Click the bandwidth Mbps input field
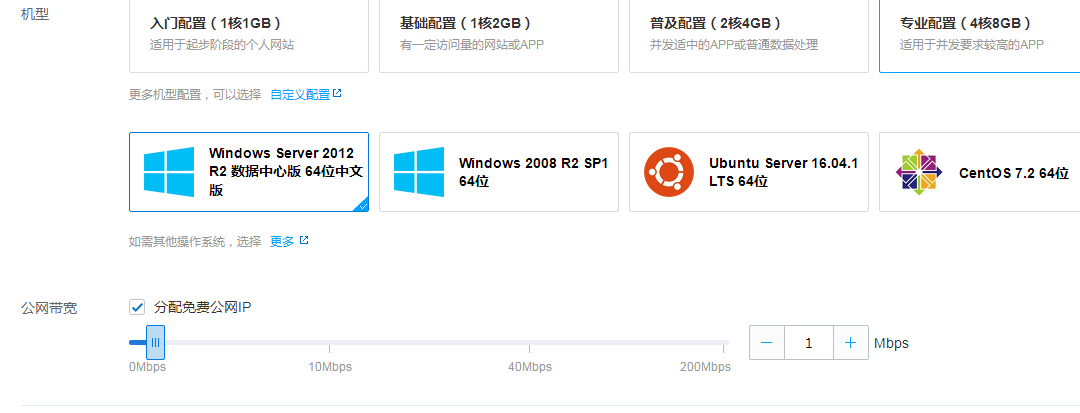The height and width of the screenshot is (413, 1080). pos(808,343)
